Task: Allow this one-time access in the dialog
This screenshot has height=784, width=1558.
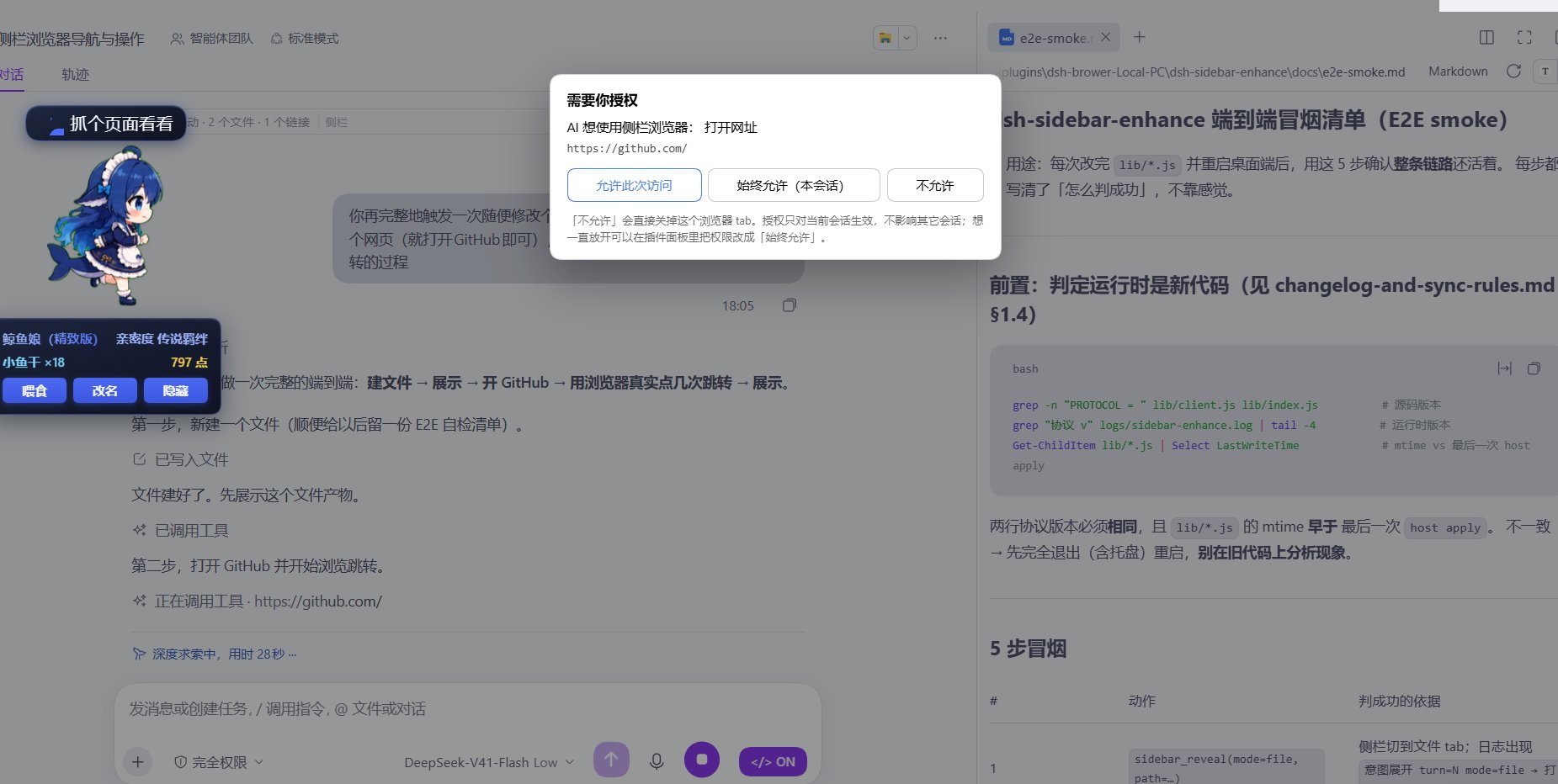Action: click(x=634, y=185)
